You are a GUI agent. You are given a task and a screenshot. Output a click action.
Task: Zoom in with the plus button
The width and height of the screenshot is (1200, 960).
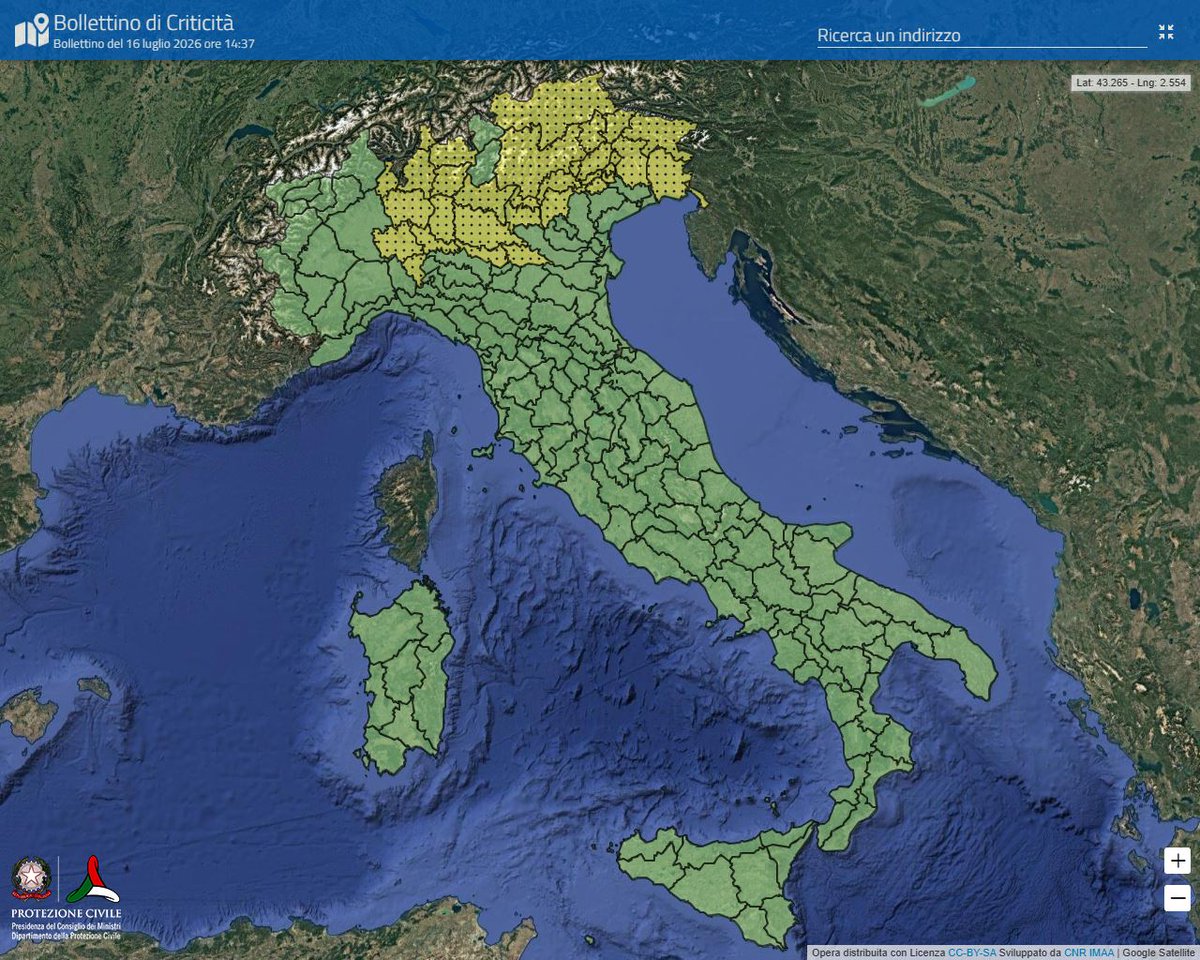1177,861
